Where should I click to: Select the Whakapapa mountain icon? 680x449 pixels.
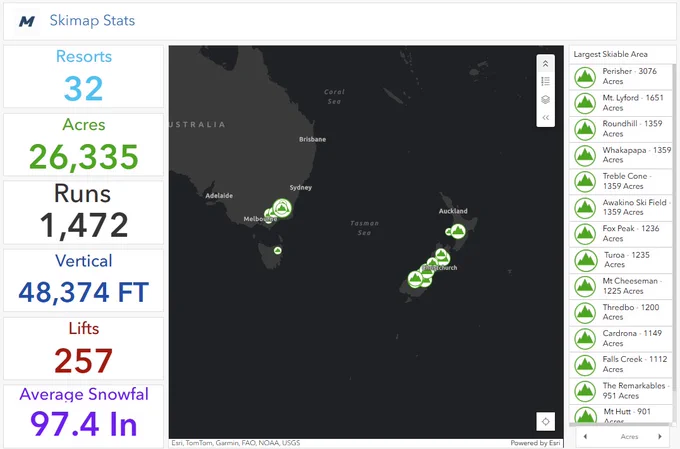(x=585, y=155)
